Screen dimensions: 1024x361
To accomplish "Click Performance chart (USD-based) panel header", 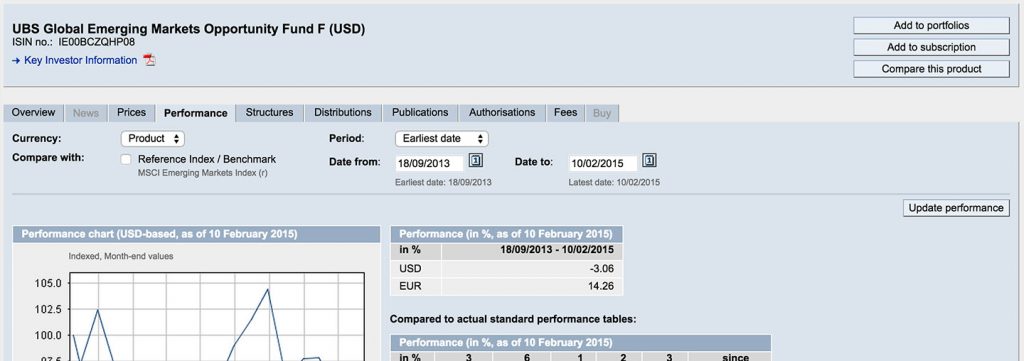I will [x=197, y=234].
